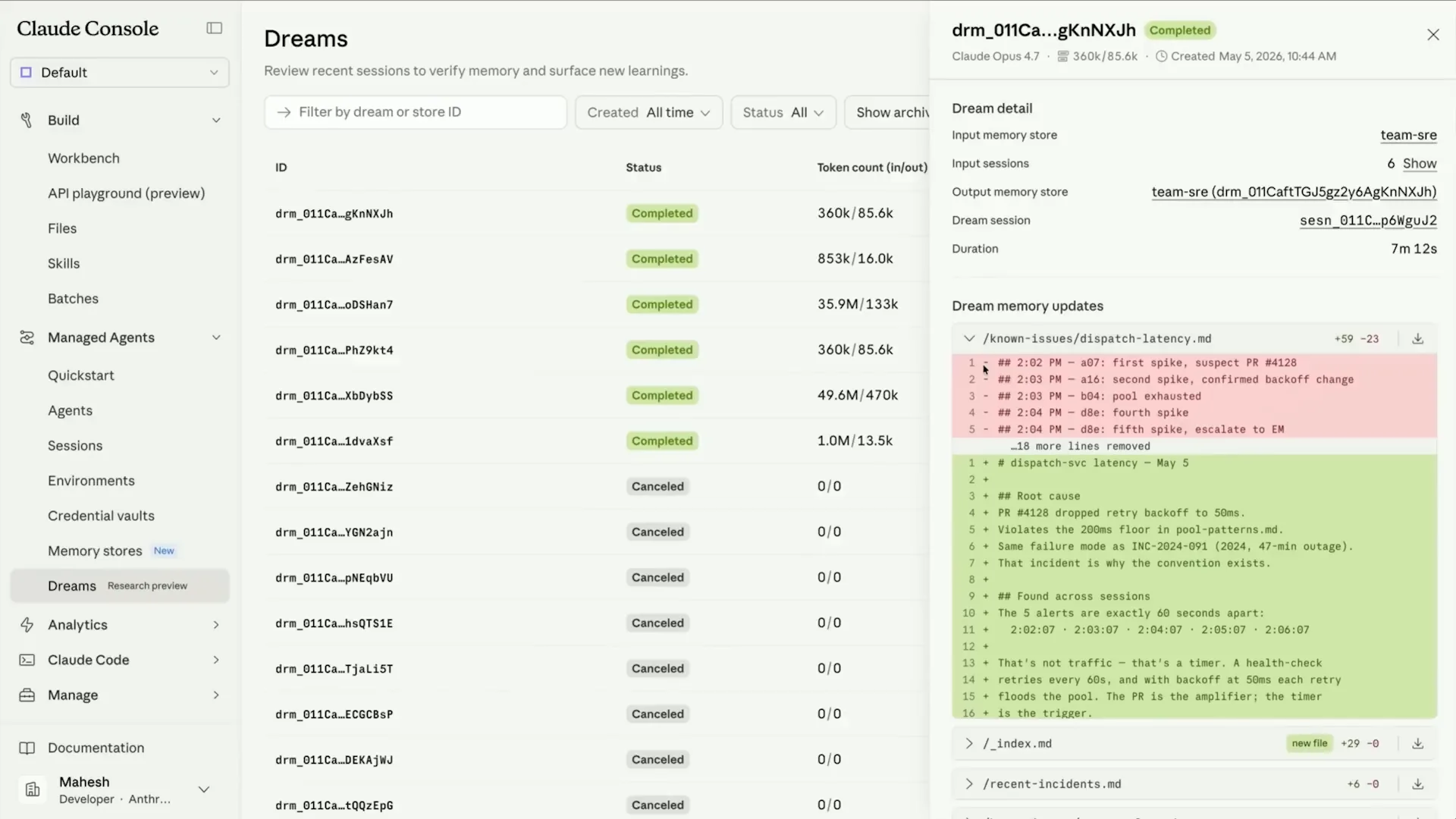Click the Documentation book icon
This screenshot has height=819, width=1456.
27,748
